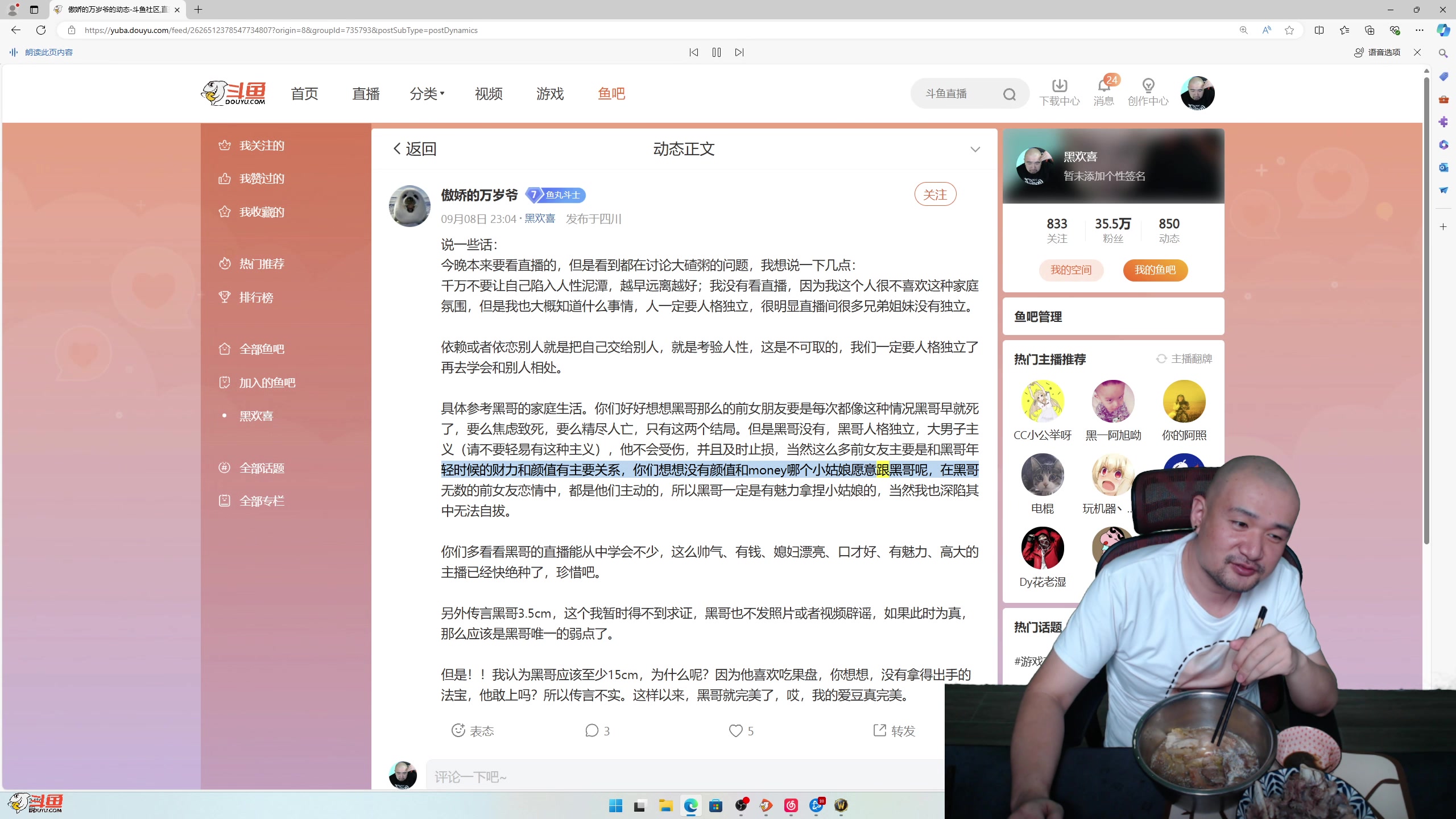Open 我关注的 in sidebar
This screenshot has height=819, width=1456.
251,146
